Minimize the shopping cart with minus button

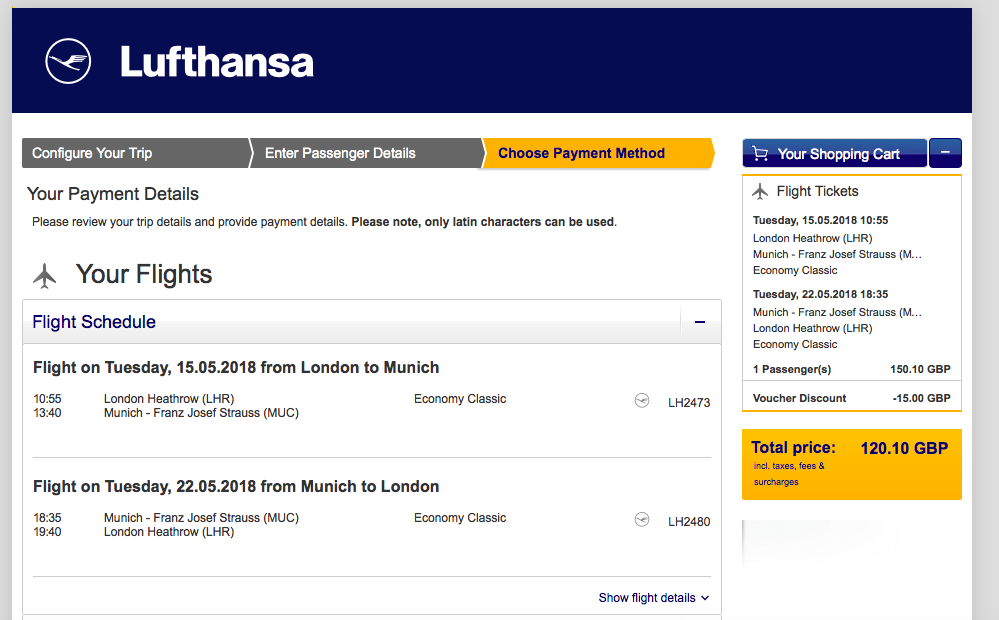pyautogui.click(x=945, y=153)
